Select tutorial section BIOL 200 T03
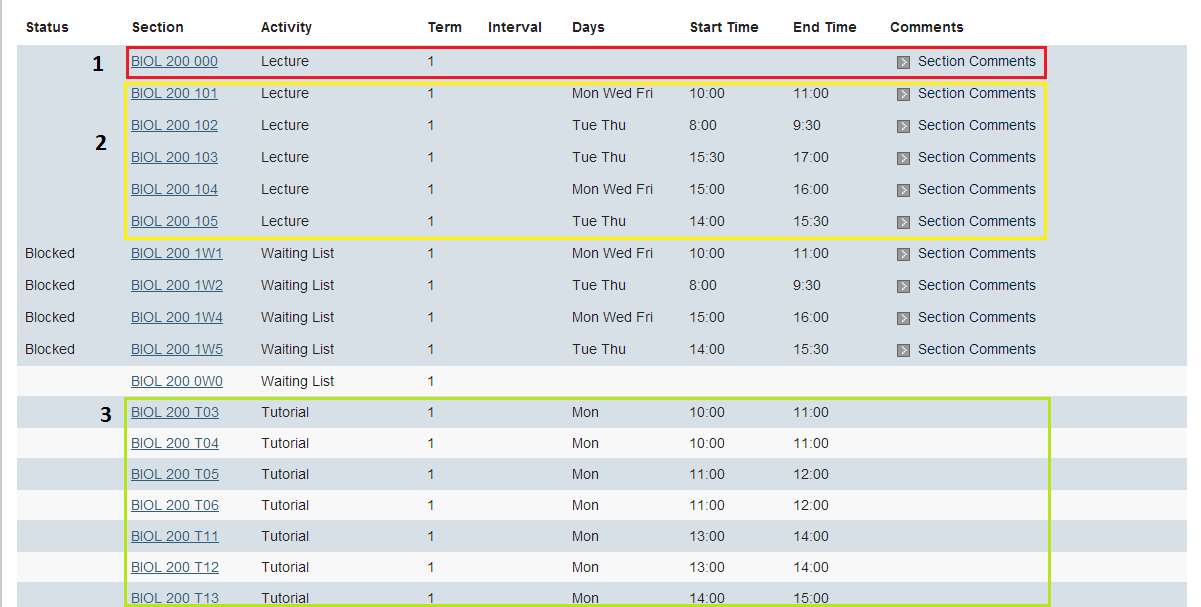Screen dimensions: 1201x607 174,412
